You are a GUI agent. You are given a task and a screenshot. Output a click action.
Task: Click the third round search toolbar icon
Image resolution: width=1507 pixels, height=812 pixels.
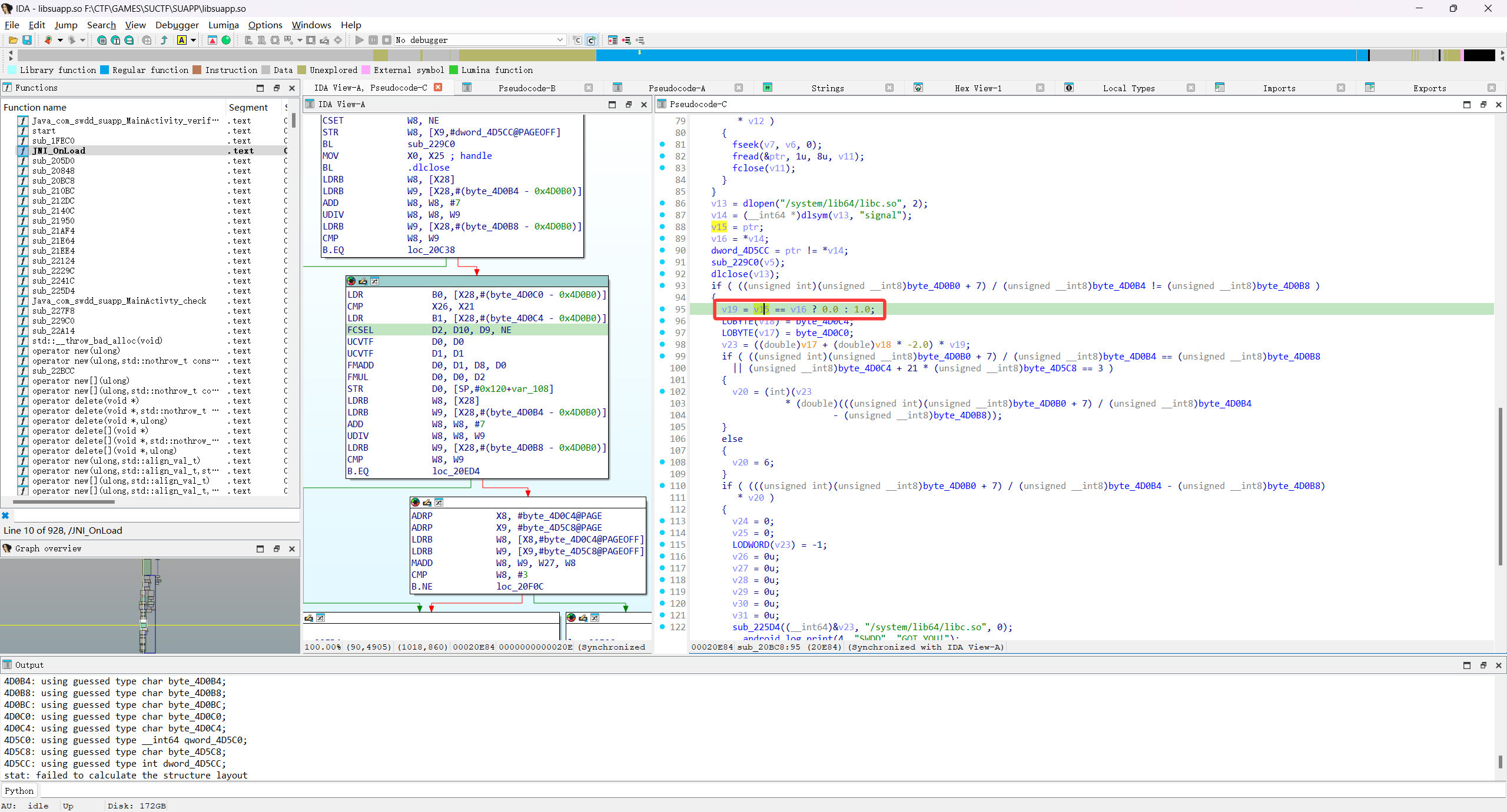tap(129, 40)
